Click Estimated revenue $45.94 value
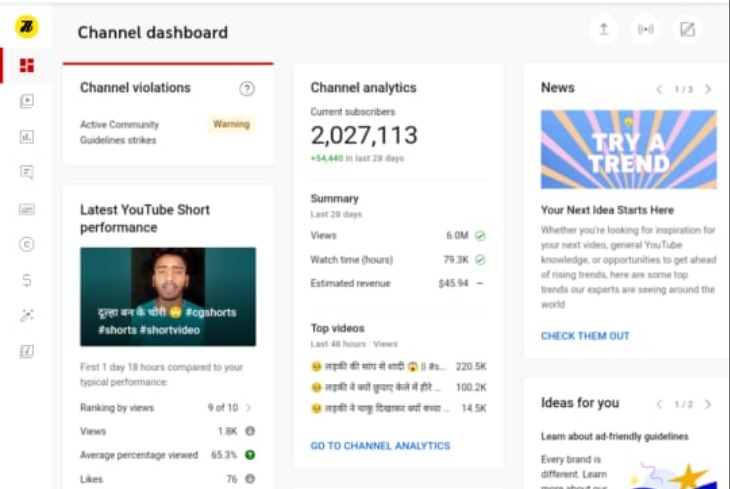The width and height of the screenshot is (730, 489). [x=453, y=283]
